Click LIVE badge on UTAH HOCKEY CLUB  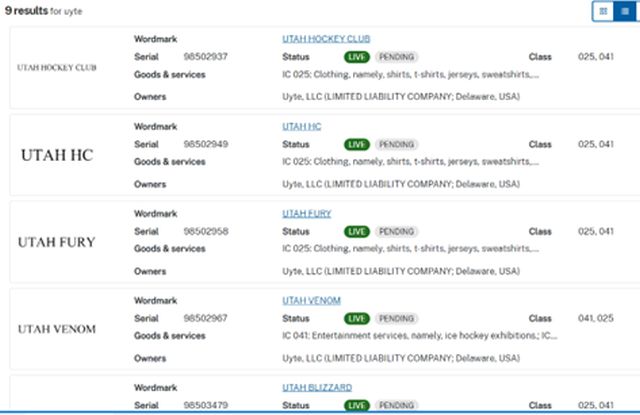coord(356,57)
